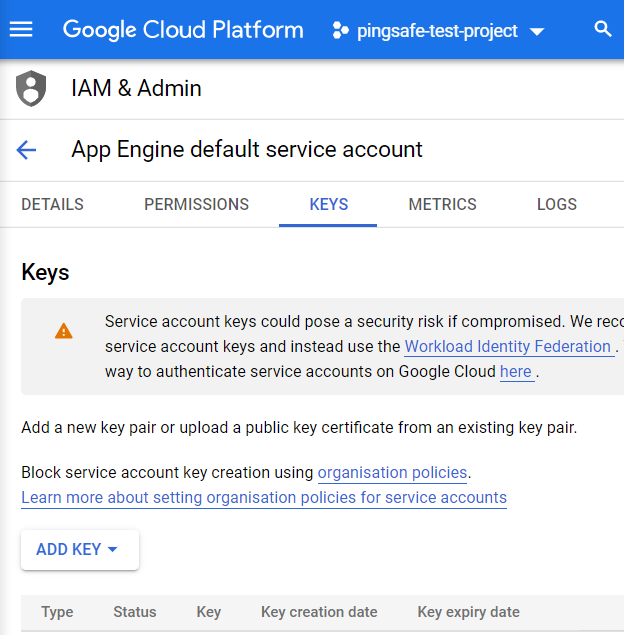Open the pingsafe-test-project project selector

click(x=438, y=31)
